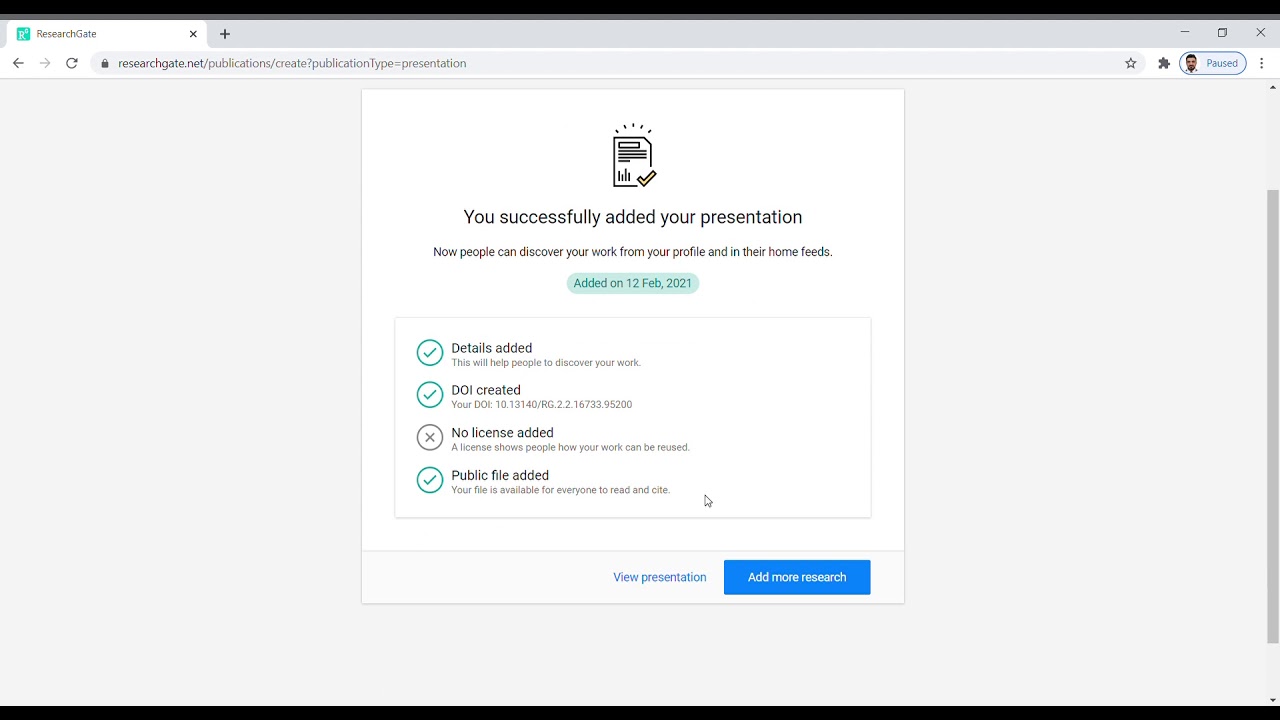Click the Add more research button
This screenshot has width=1280, height=720.
point(797,577)
